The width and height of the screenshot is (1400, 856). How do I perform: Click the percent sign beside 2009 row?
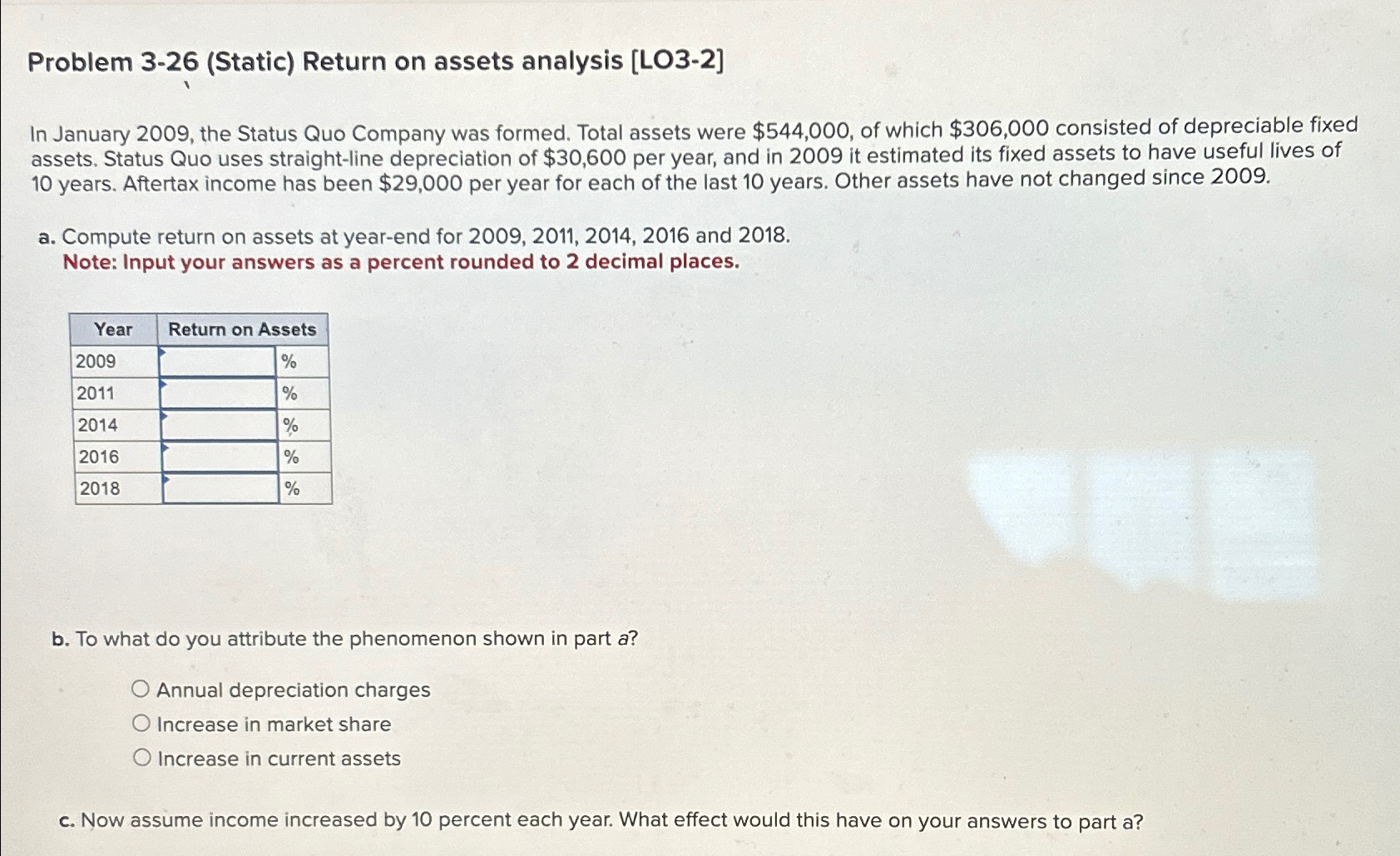click(x=289, y=362)
